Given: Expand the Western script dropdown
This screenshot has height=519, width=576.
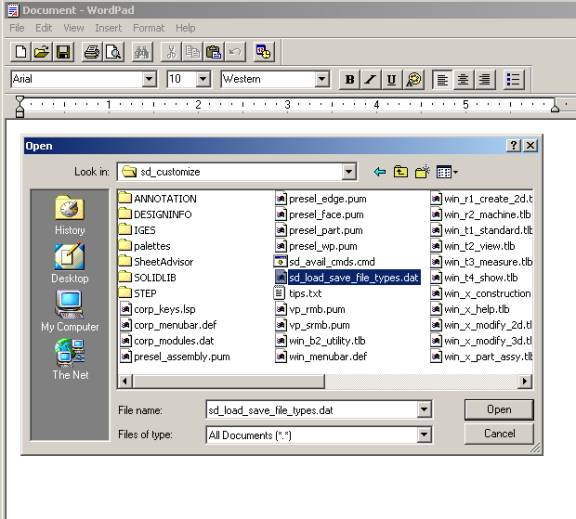Looking at the screenshot, I should (322, 79).
